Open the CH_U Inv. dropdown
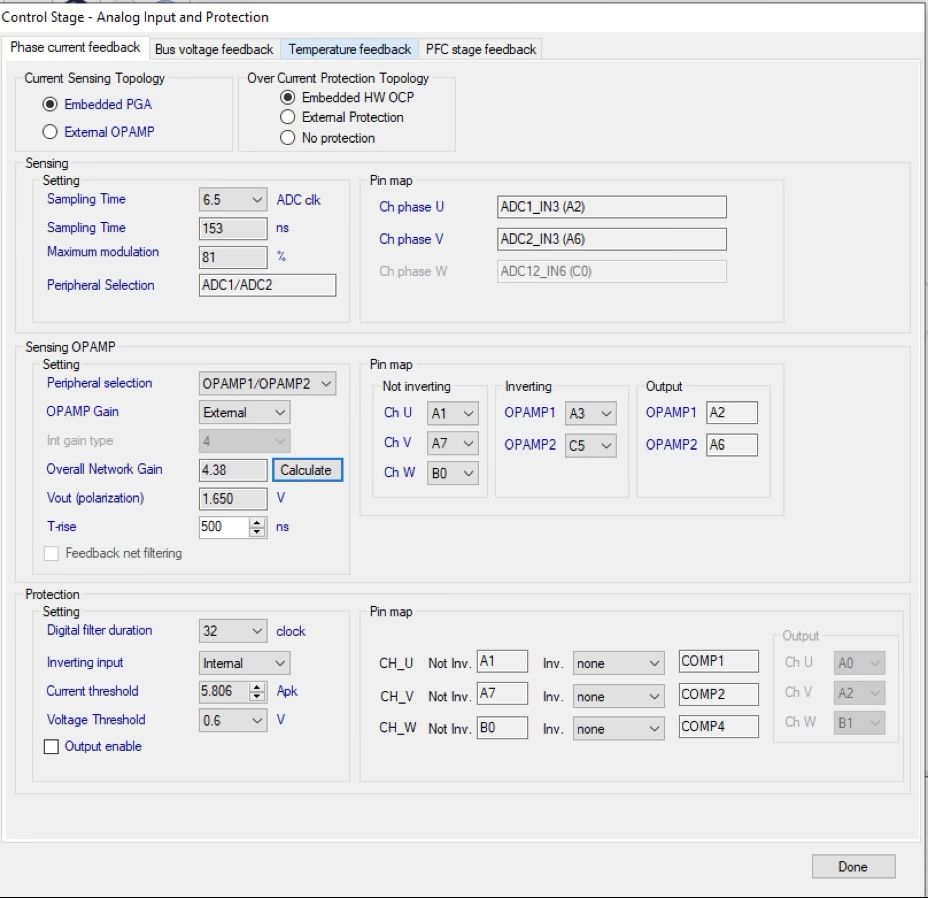The width and height of the screenshot is (928, 898). coord(618,663)
